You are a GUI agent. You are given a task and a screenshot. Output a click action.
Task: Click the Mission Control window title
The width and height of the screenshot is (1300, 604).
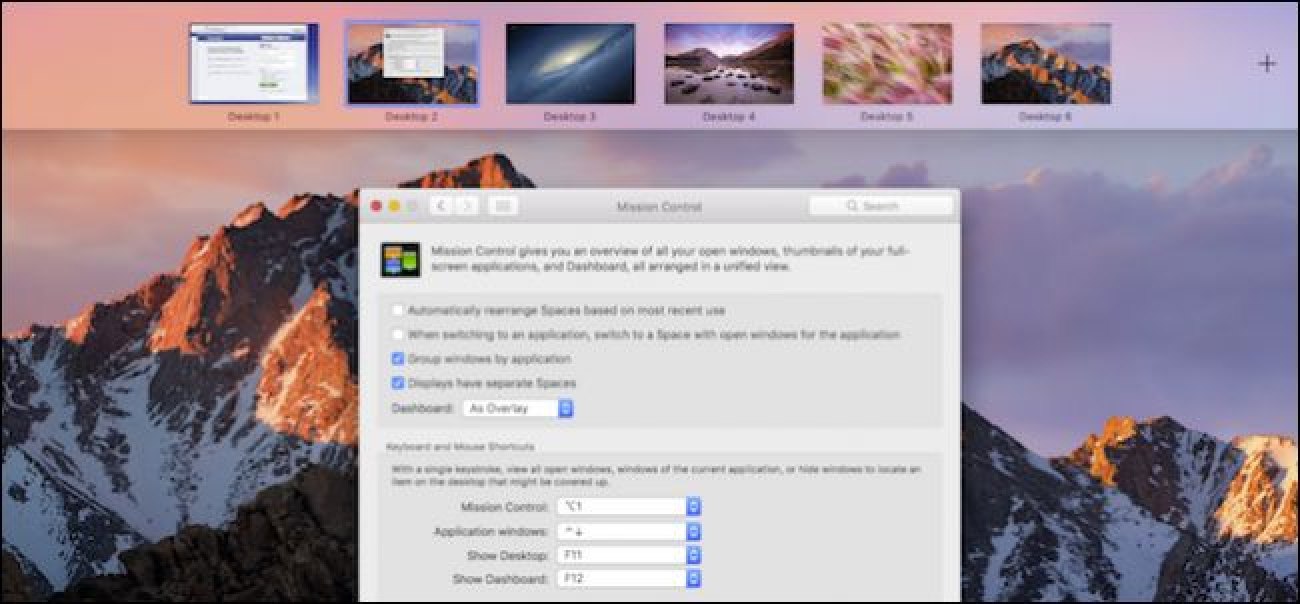659,207
